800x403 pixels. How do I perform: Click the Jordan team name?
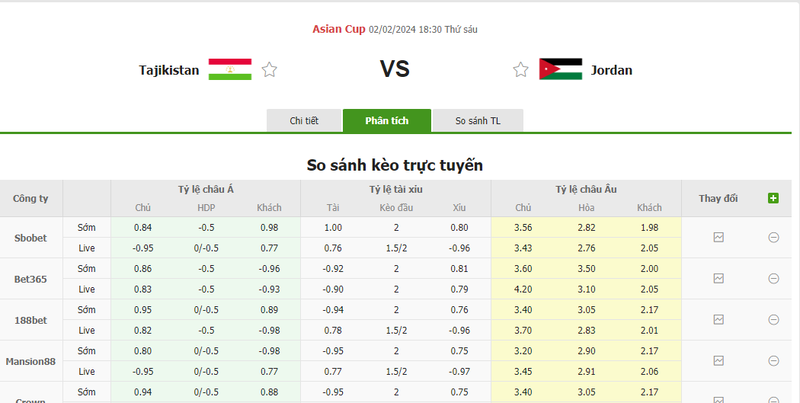click(611, 70)
